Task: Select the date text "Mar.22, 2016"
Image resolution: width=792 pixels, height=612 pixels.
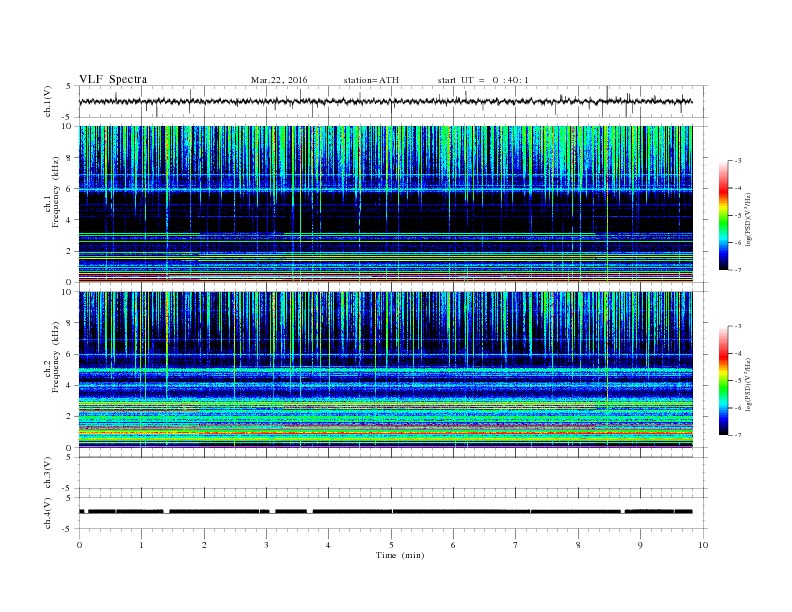Action: click(279, 80)
